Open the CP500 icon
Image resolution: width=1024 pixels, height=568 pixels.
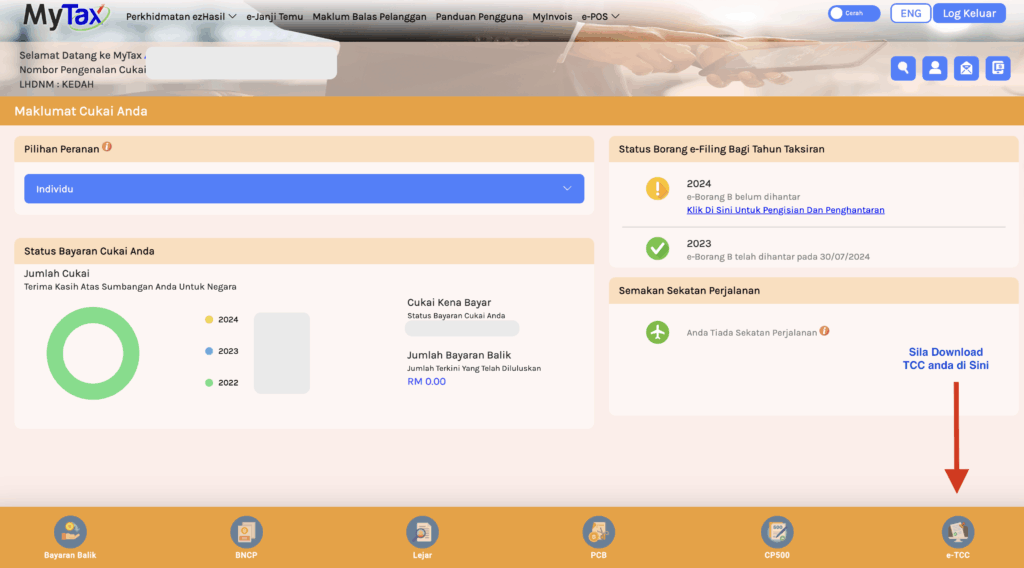click(776, 532)
